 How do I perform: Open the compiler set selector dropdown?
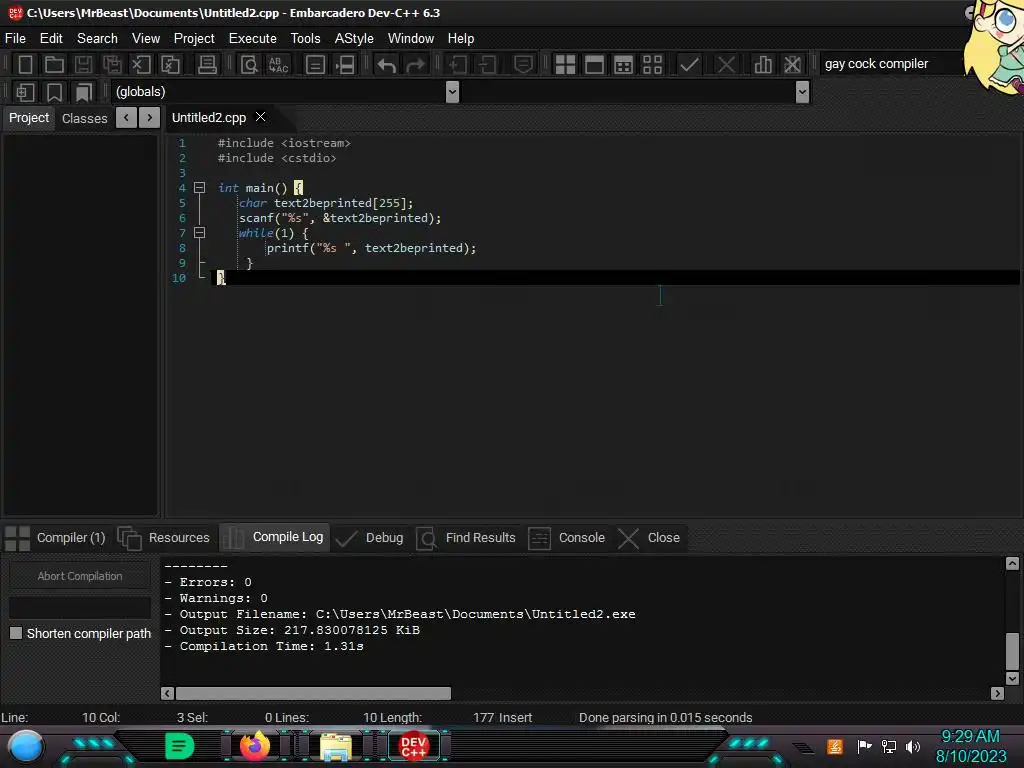pyautogui.click(x=890, y=64)
